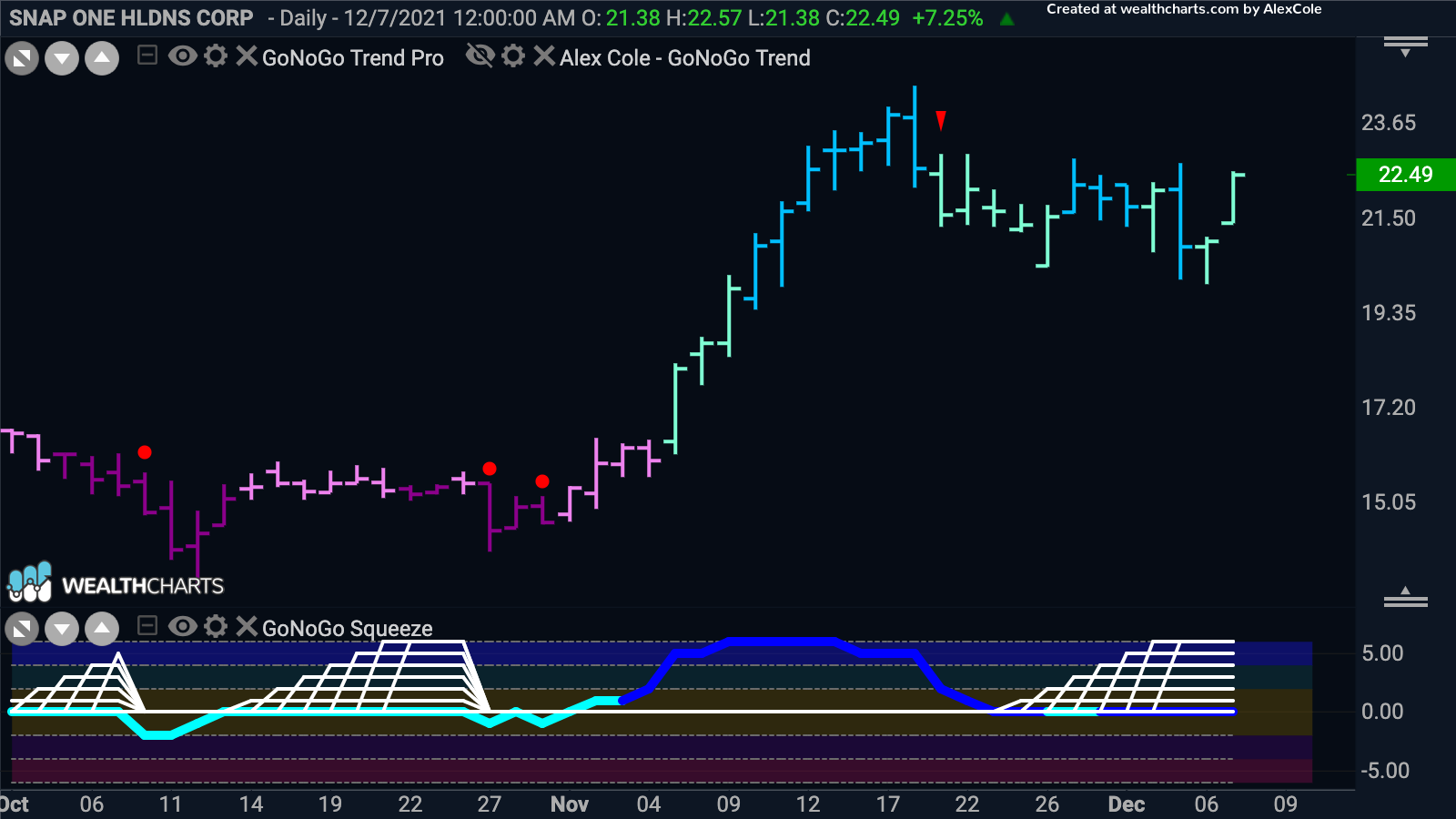Click the 14 date axis label

point(251,804)
